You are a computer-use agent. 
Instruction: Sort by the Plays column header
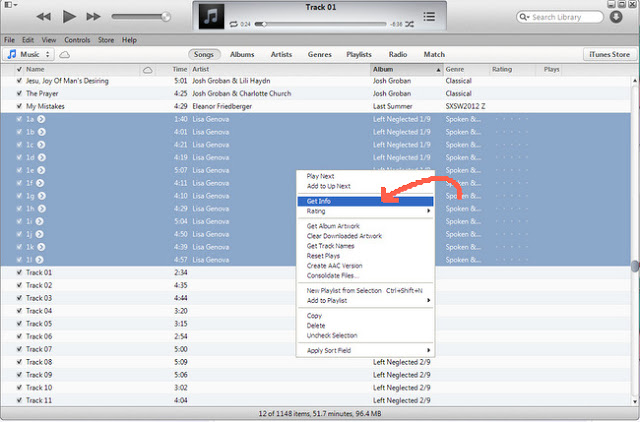pyautogui.click(x=551, y=69)
